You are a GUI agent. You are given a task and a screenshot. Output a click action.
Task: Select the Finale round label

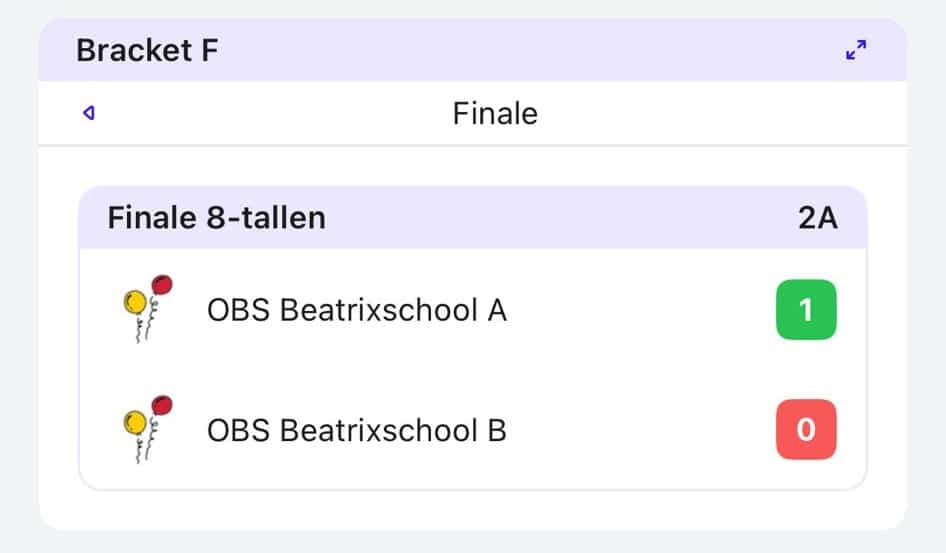[495, 113]
